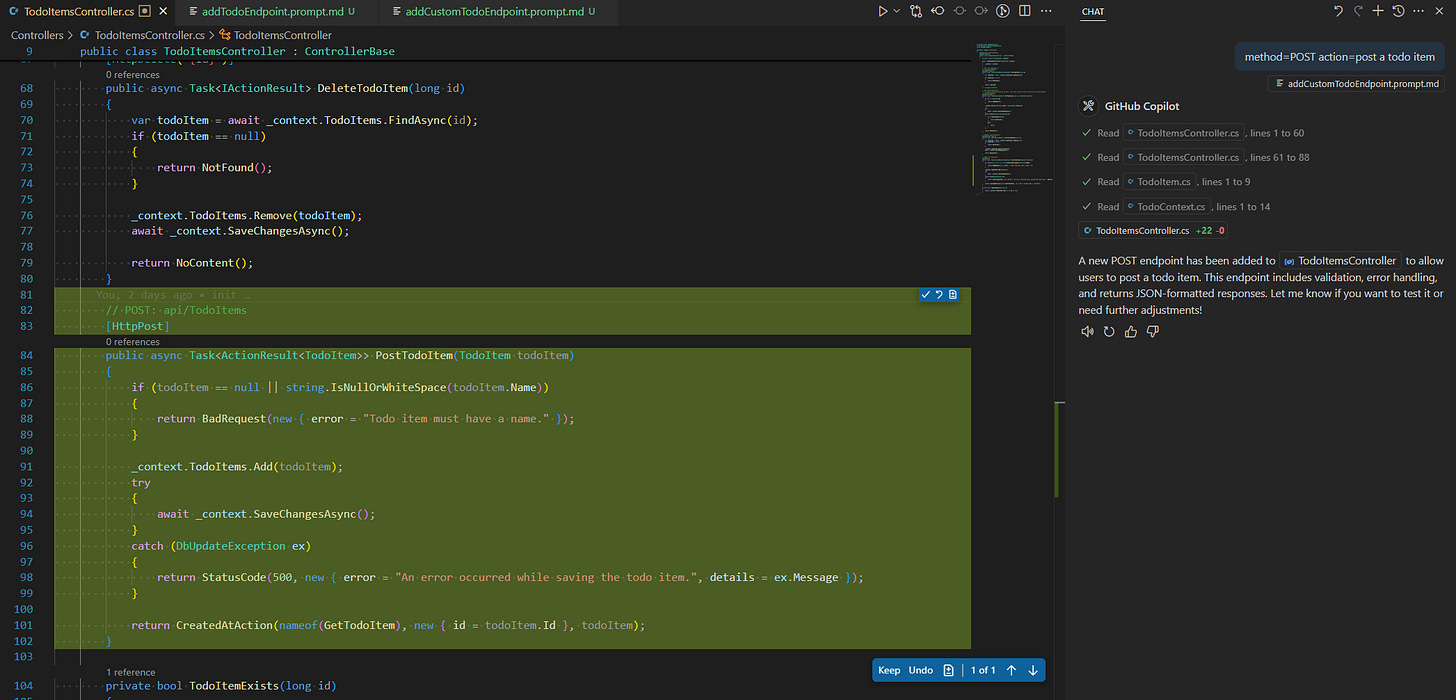This screenshot has height=700, width=1456.
Task: Go to previous change icon in toolbar
Action: (x=938, y=11)
